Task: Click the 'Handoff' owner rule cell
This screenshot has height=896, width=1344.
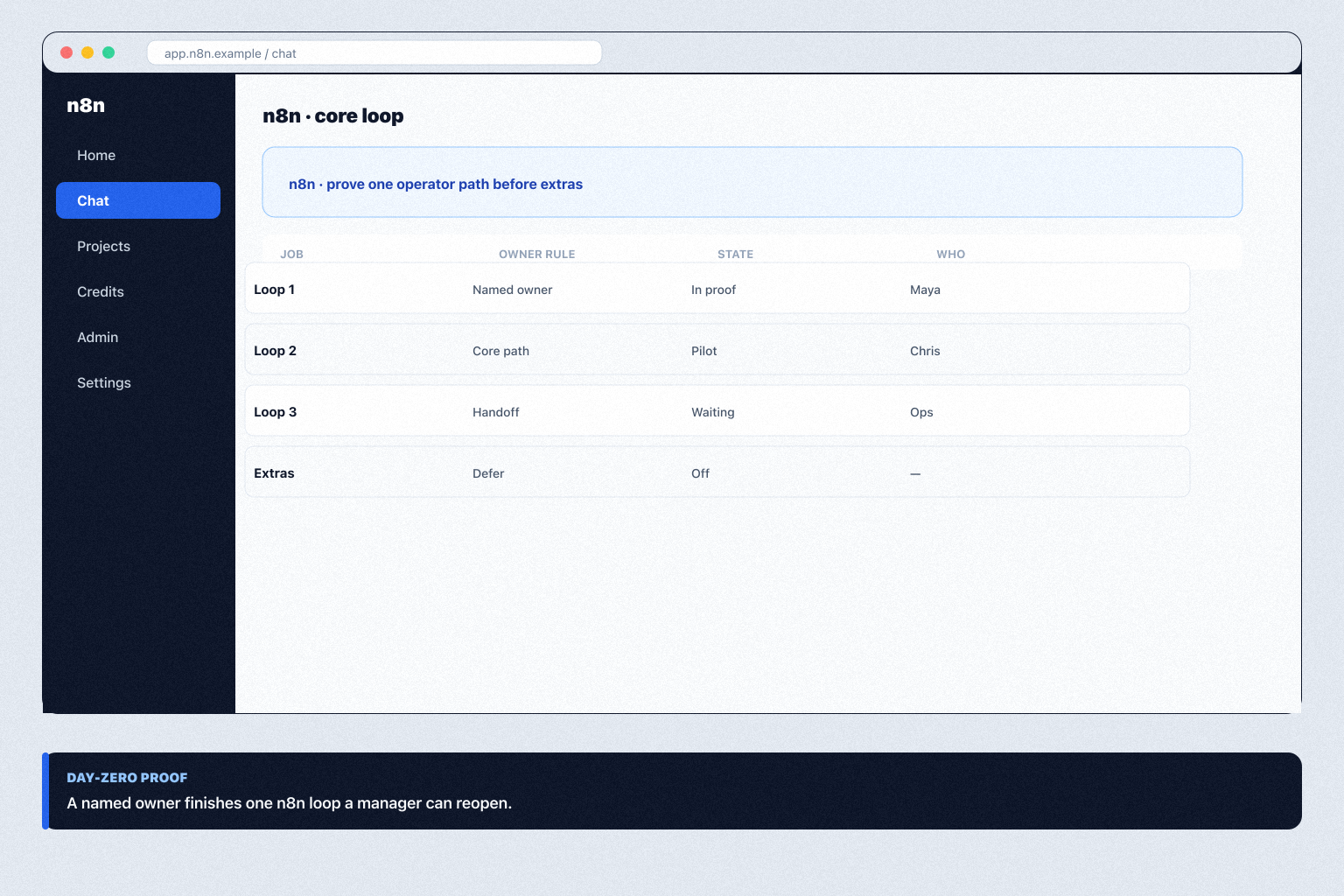Action: click(x=495, y=412)
